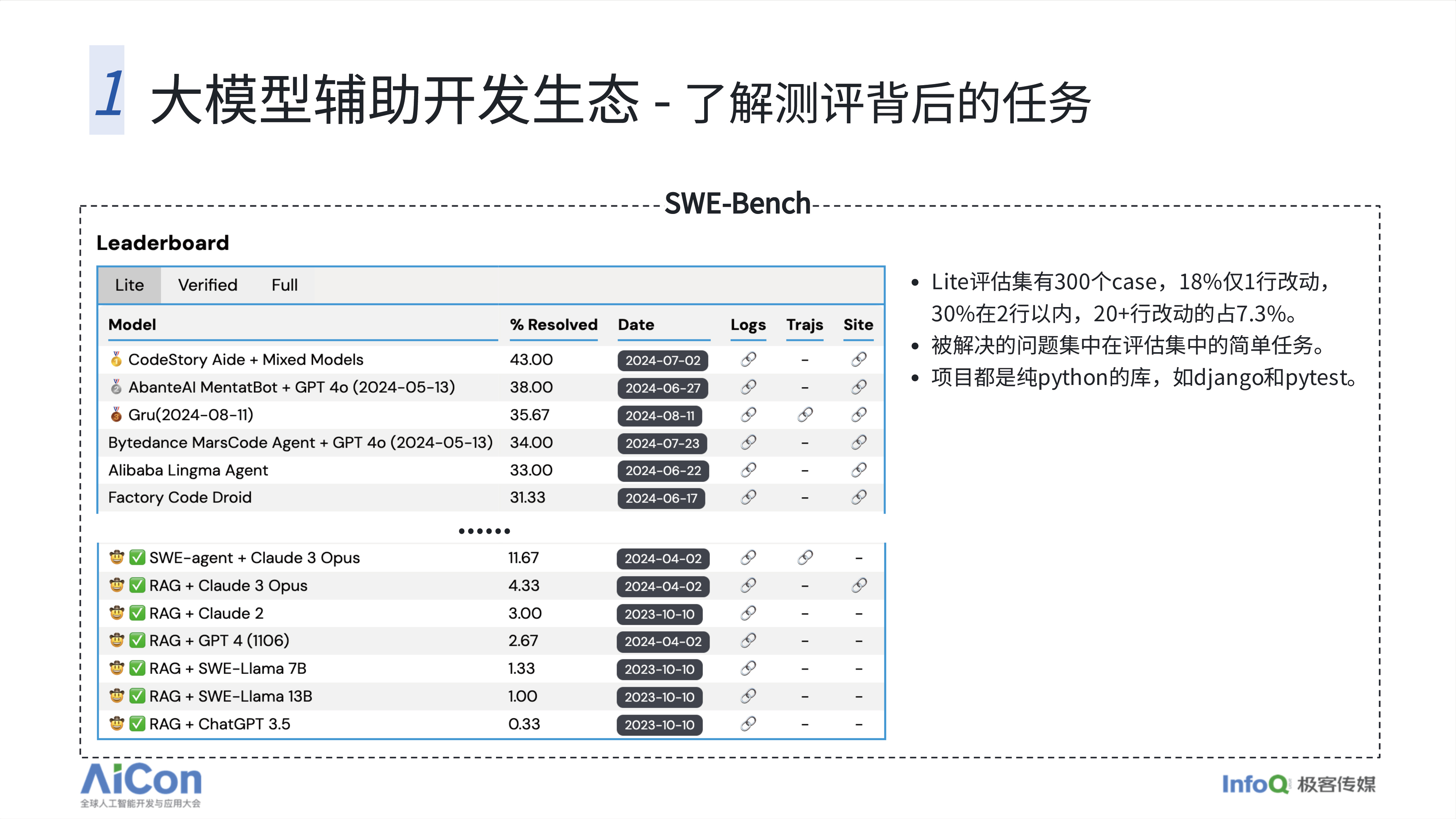
Task: Click the Site column header
Action: (858, 325)
